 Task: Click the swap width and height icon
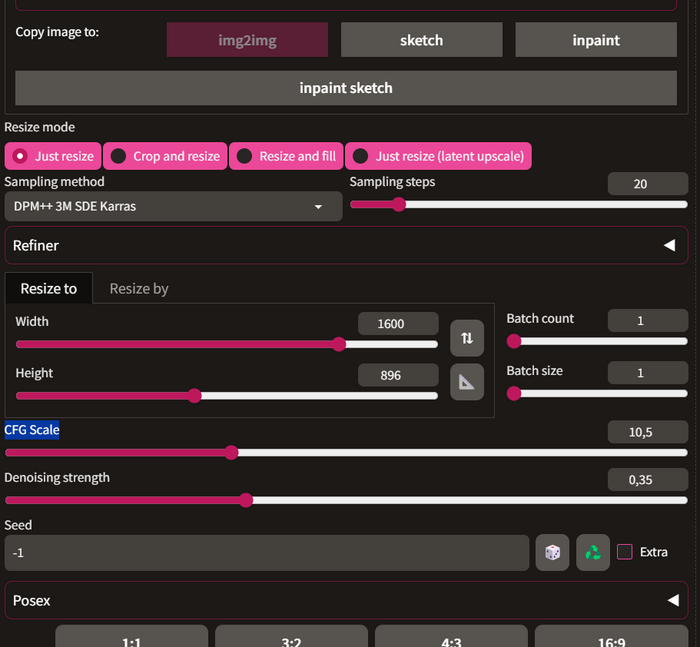pyautogui.click(x=467, y=339)
